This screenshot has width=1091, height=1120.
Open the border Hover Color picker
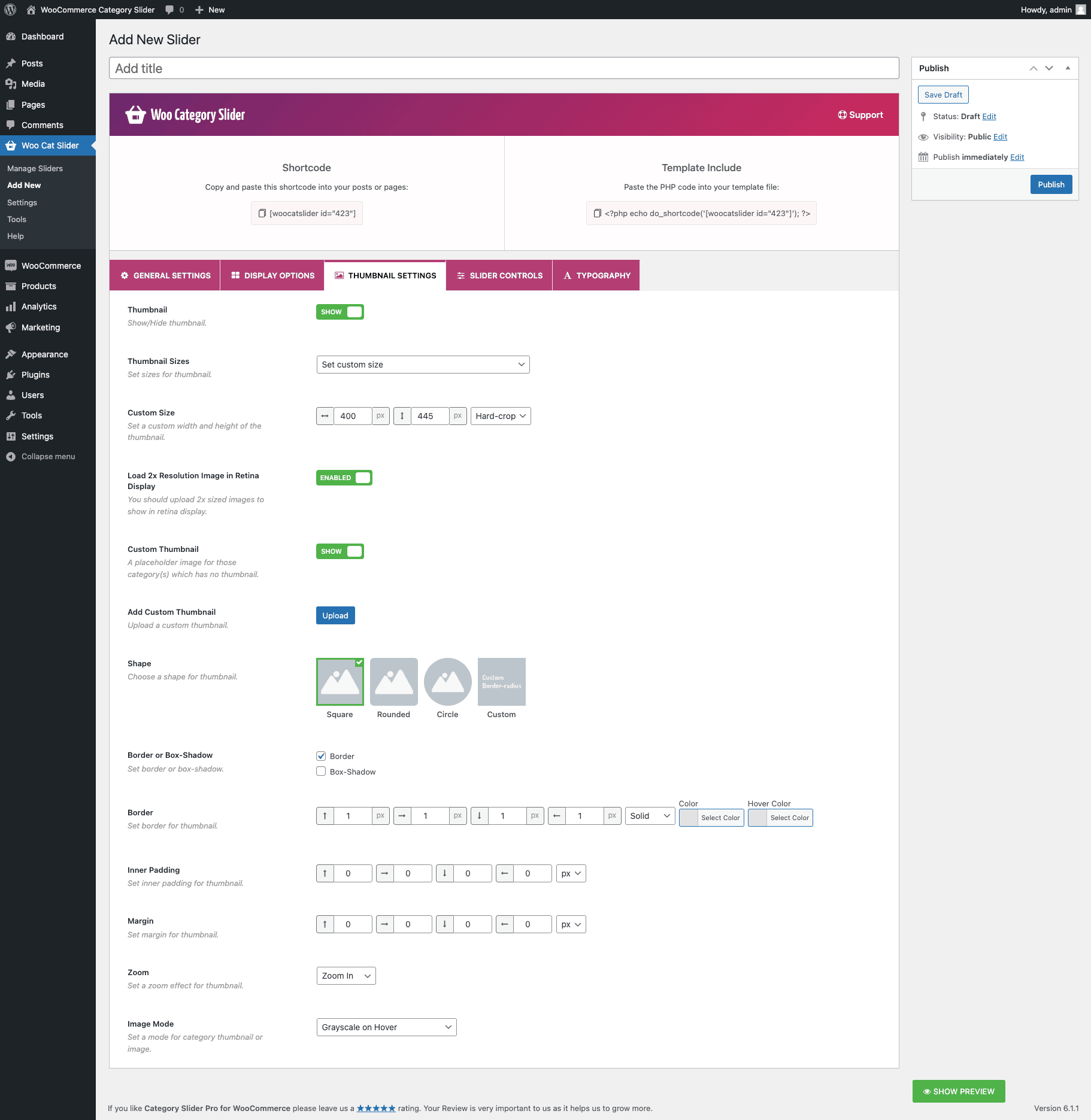pos(780,818)
